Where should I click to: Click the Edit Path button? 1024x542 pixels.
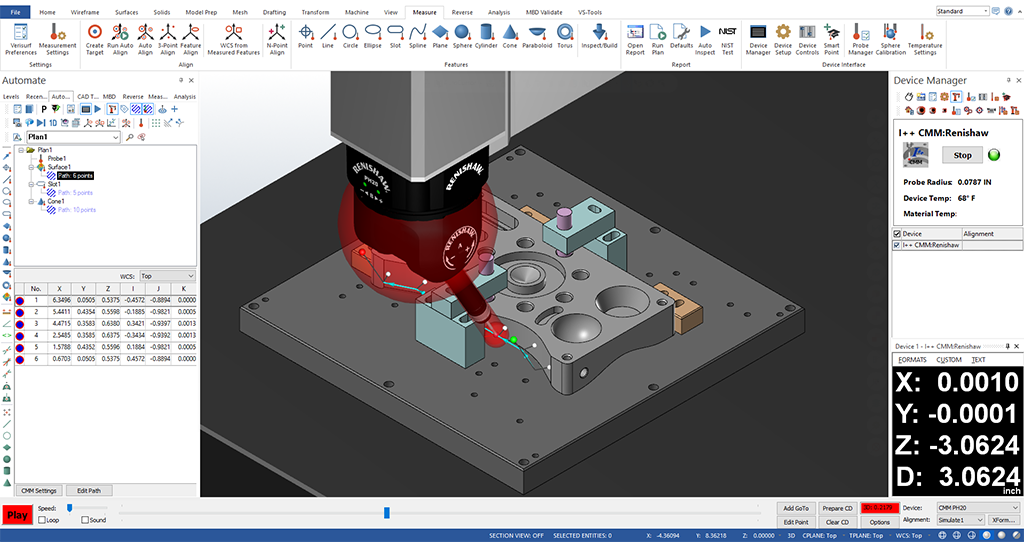89,490
